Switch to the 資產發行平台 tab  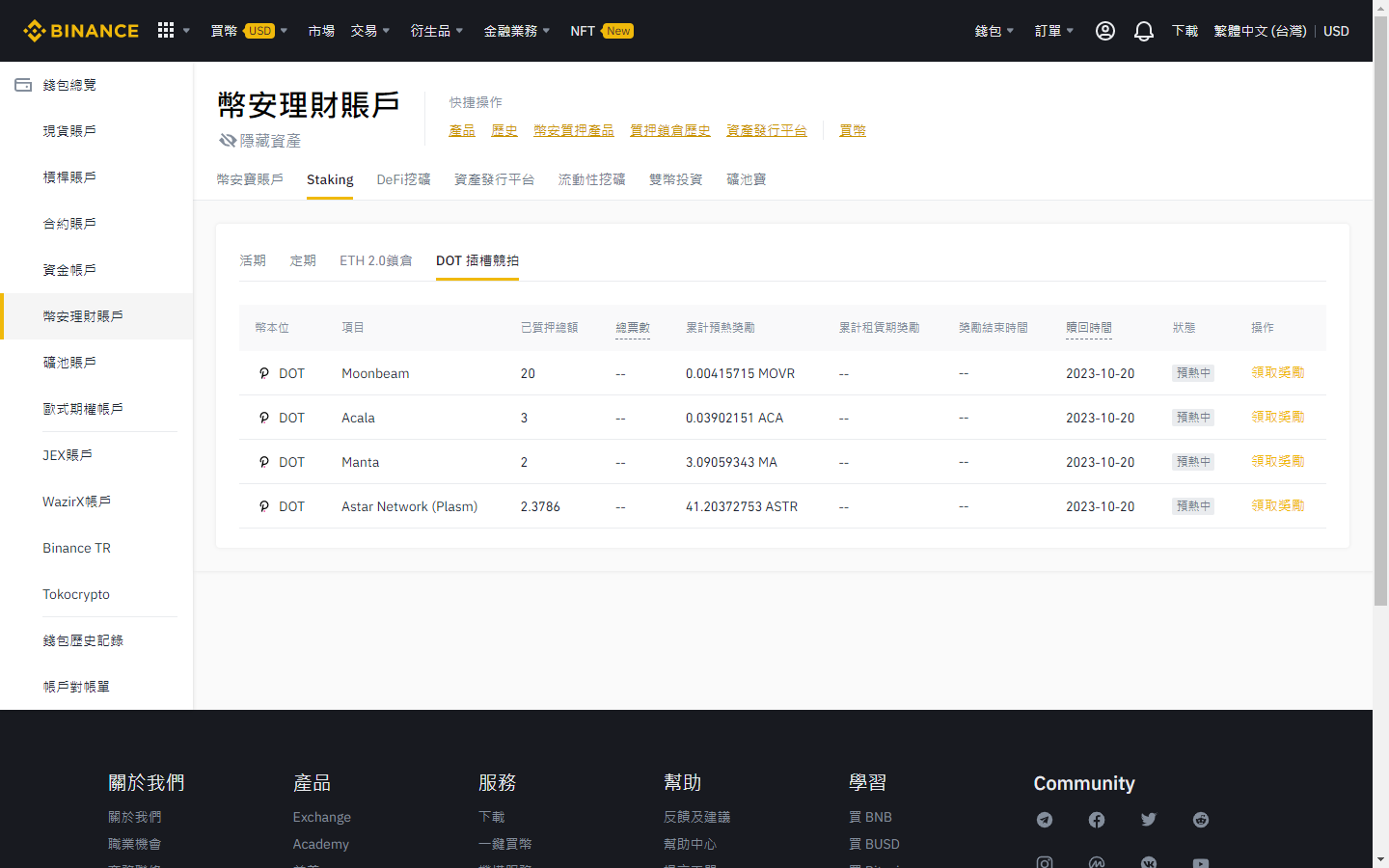[x=495, y=179]
